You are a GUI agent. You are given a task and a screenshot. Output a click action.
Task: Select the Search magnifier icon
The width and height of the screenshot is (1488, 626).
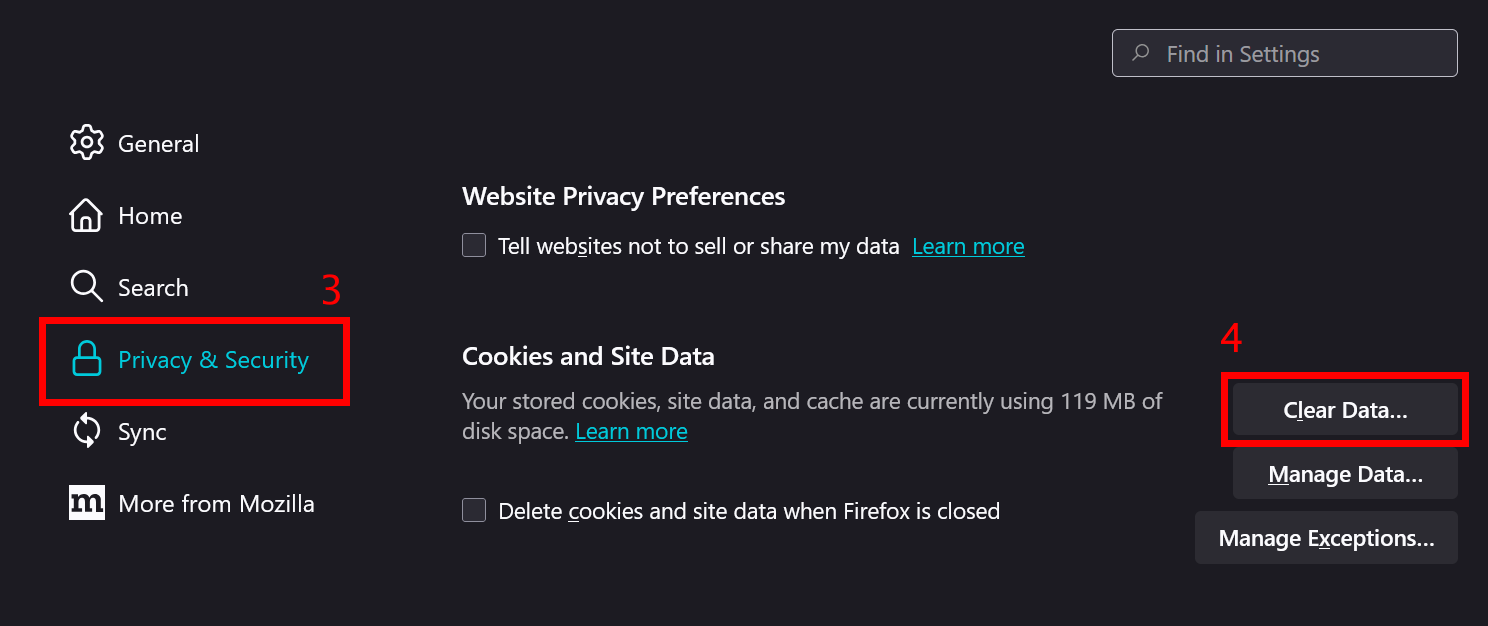click(x=87, y=286)
